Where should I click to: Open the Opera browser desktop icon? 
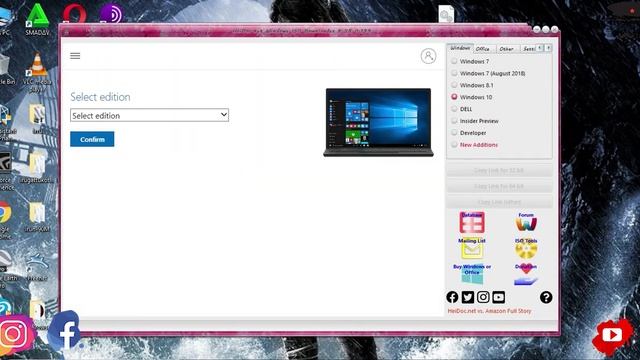[75, 13]
